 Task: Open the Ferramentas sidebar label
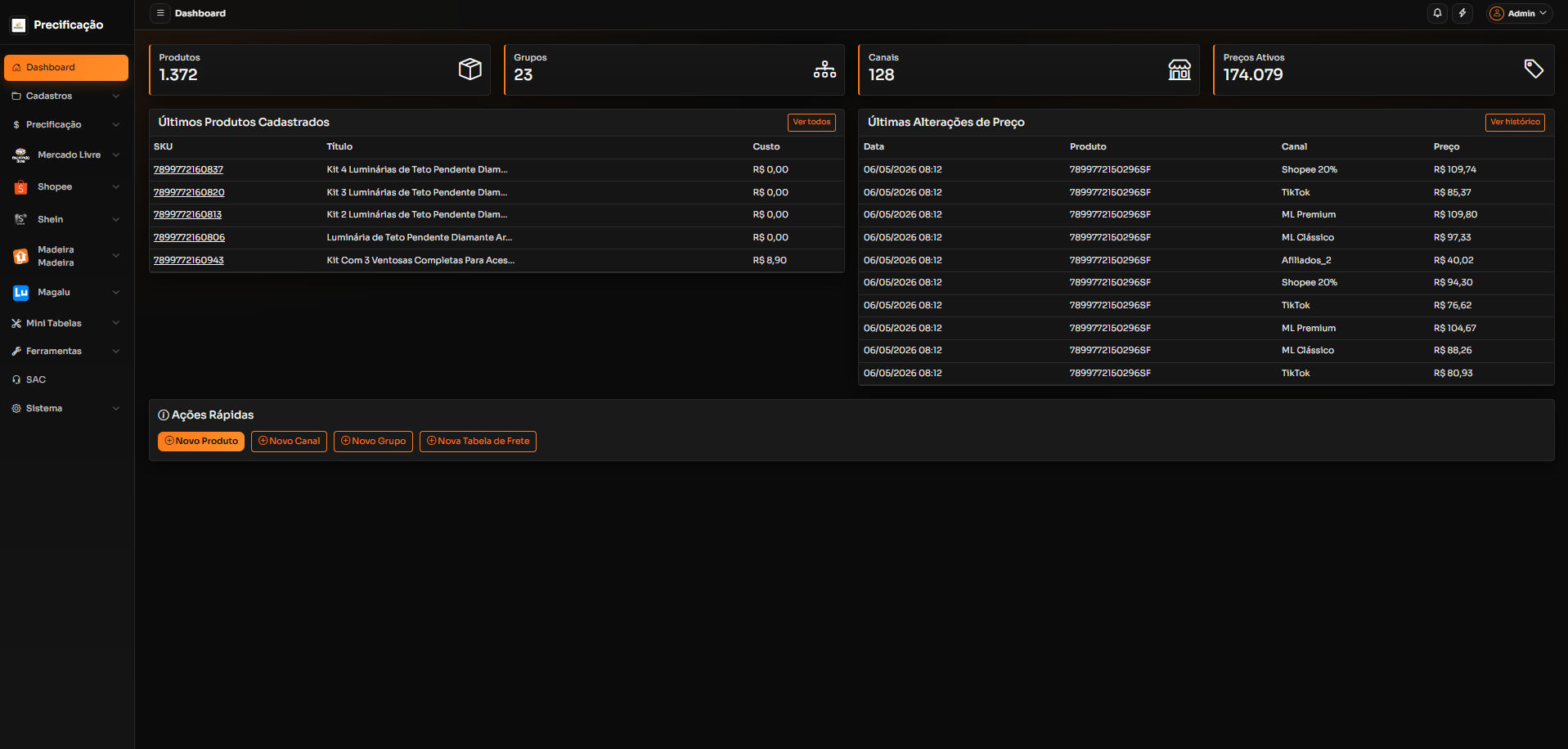(54, 352)
